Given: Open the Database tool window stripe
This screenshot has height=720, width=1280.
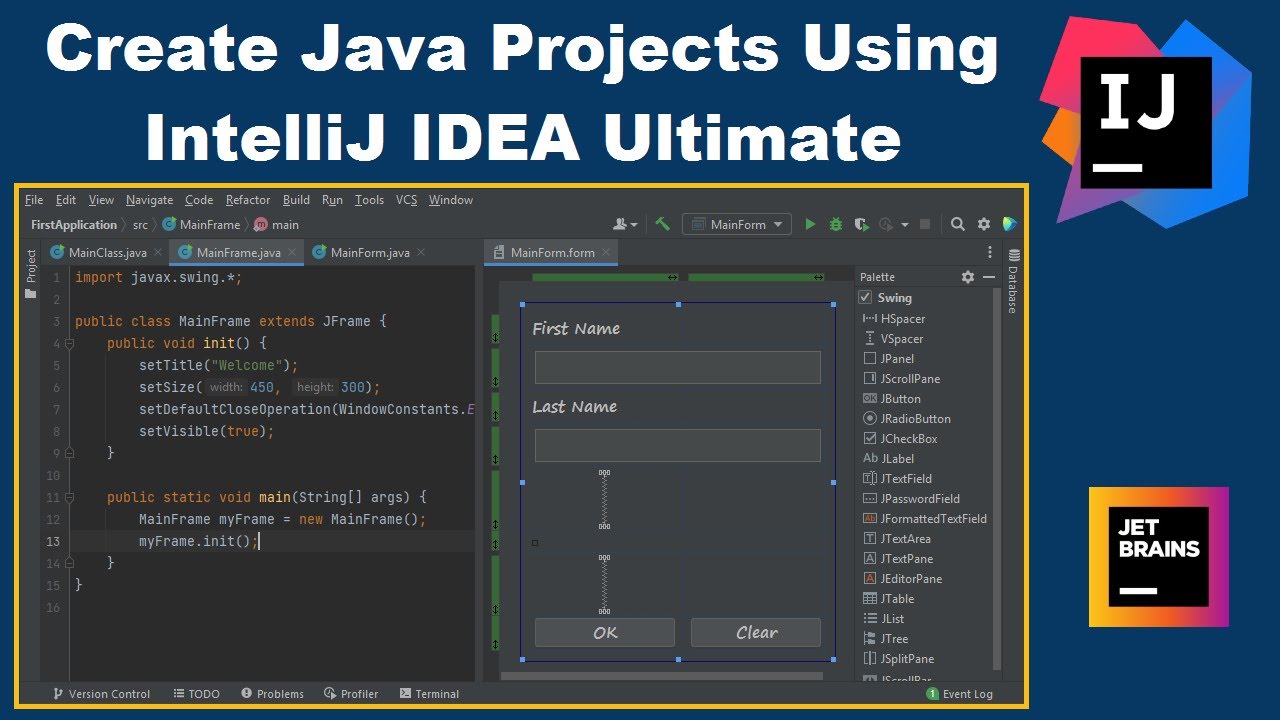Looking at the screenshot, I should tap(1012, 282).
